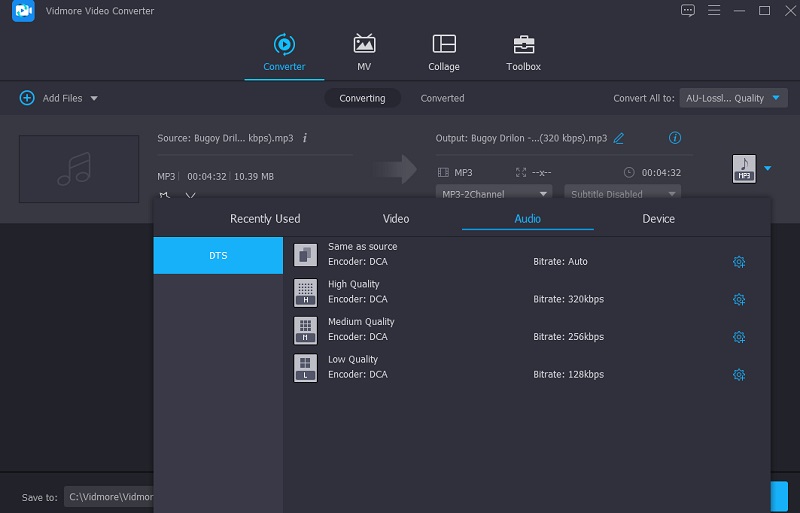Switch to the Video format tab
The width and height of the screenshot is (800, 513).
[x=396, y=219]
